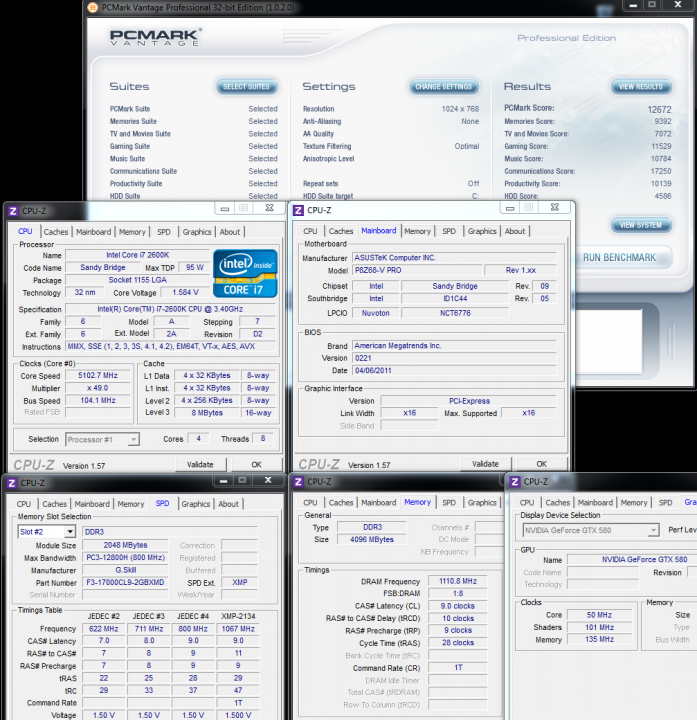Open the Graphics tab in the G.Skill SPD CPU-Z window

click(196, 504)
